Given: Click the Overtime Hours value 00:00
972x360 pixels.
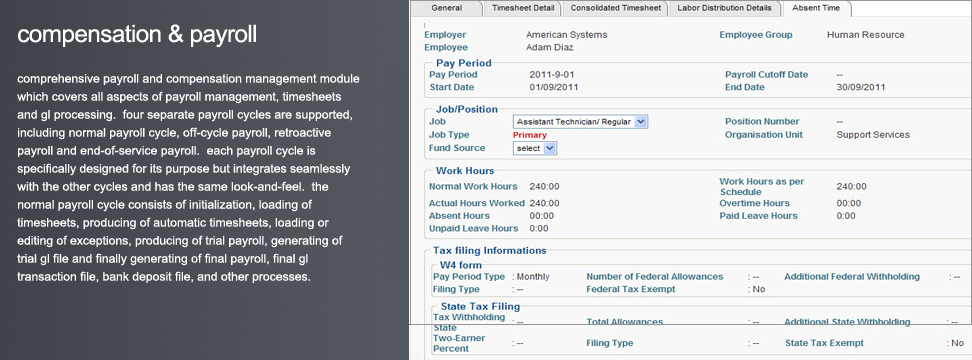Looking at the screenshot, I should pyautogui.click(x=849, y=203).
